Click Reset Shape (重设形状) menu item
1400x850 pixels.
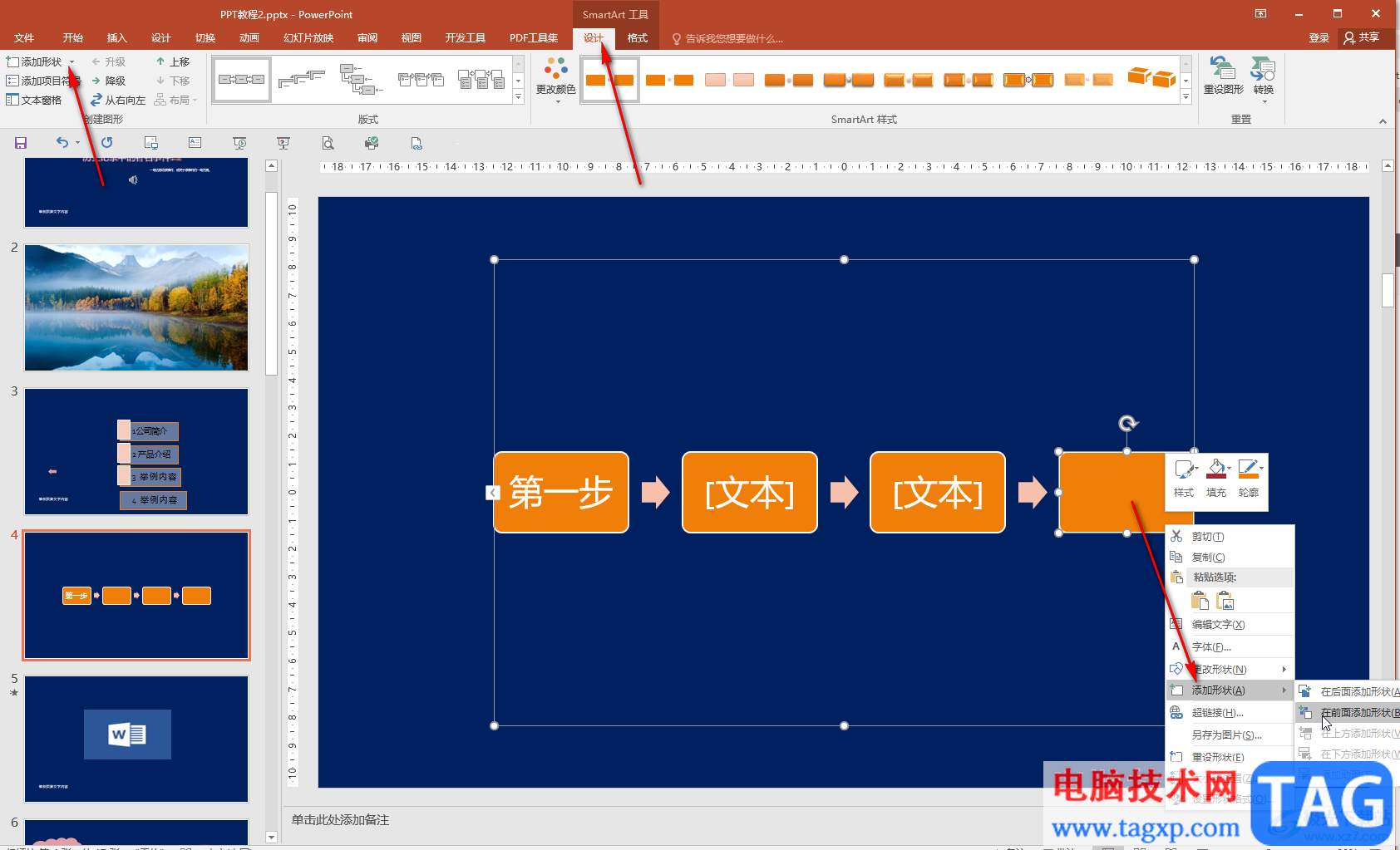1230,757
